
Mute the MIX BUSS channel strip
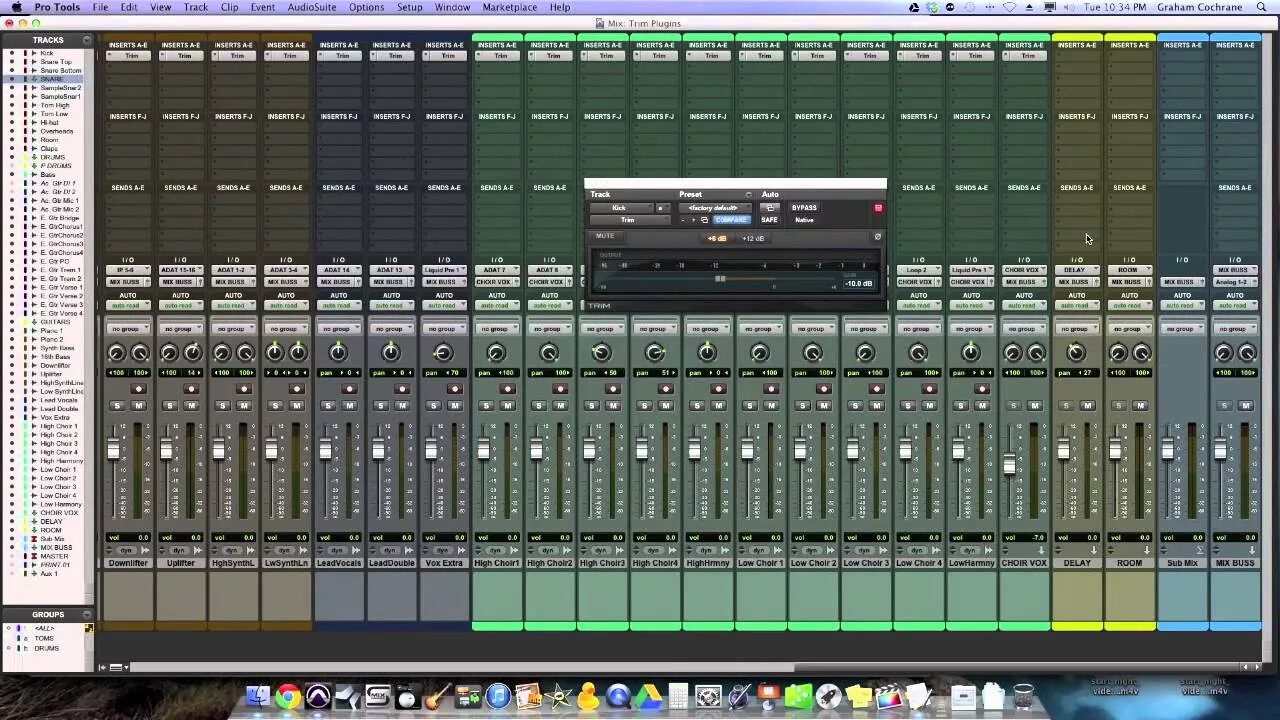click(x=1247, y=406)
